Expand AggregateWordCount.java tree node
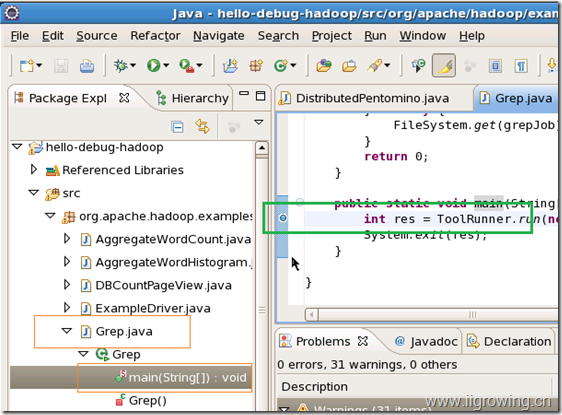The width and height of the screenshot is (562, 415). click(x=67, y=238)
